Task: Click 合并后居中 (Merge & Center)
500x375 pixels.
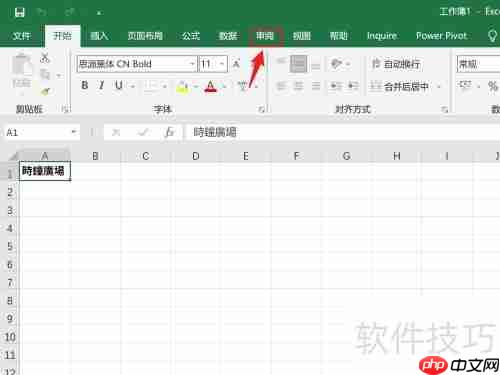Action: [399, 87]
